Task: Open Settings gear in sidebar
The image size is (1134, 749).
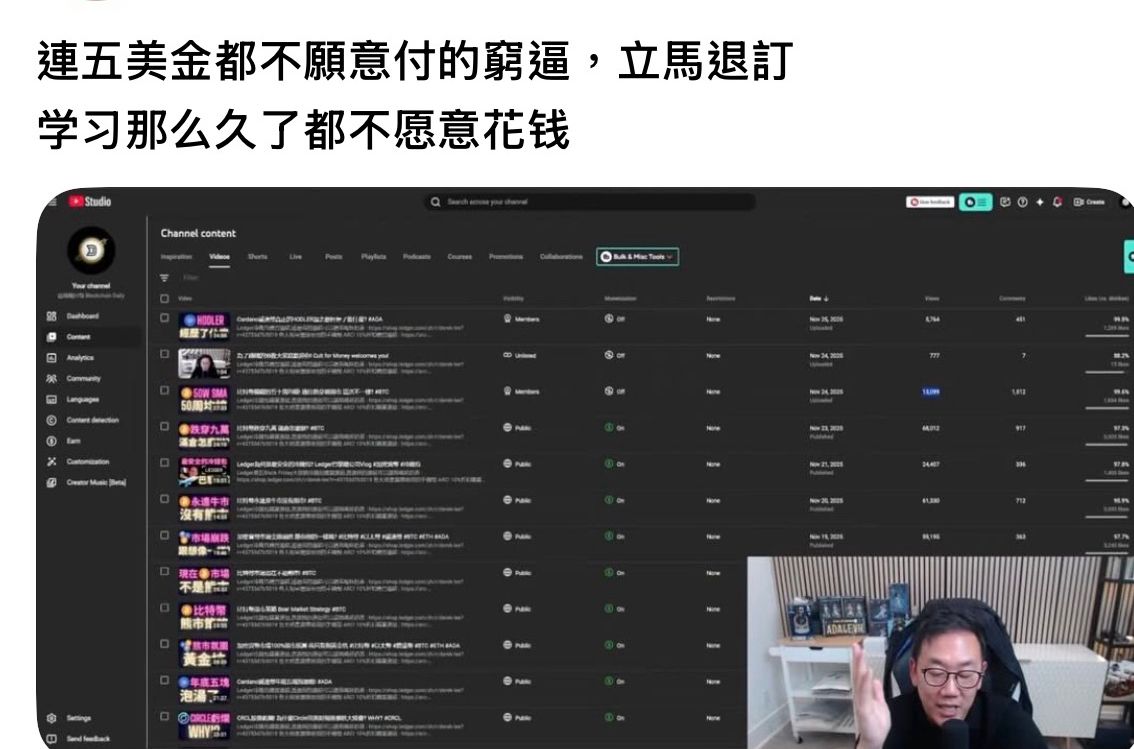Action: tap(51, 717)
